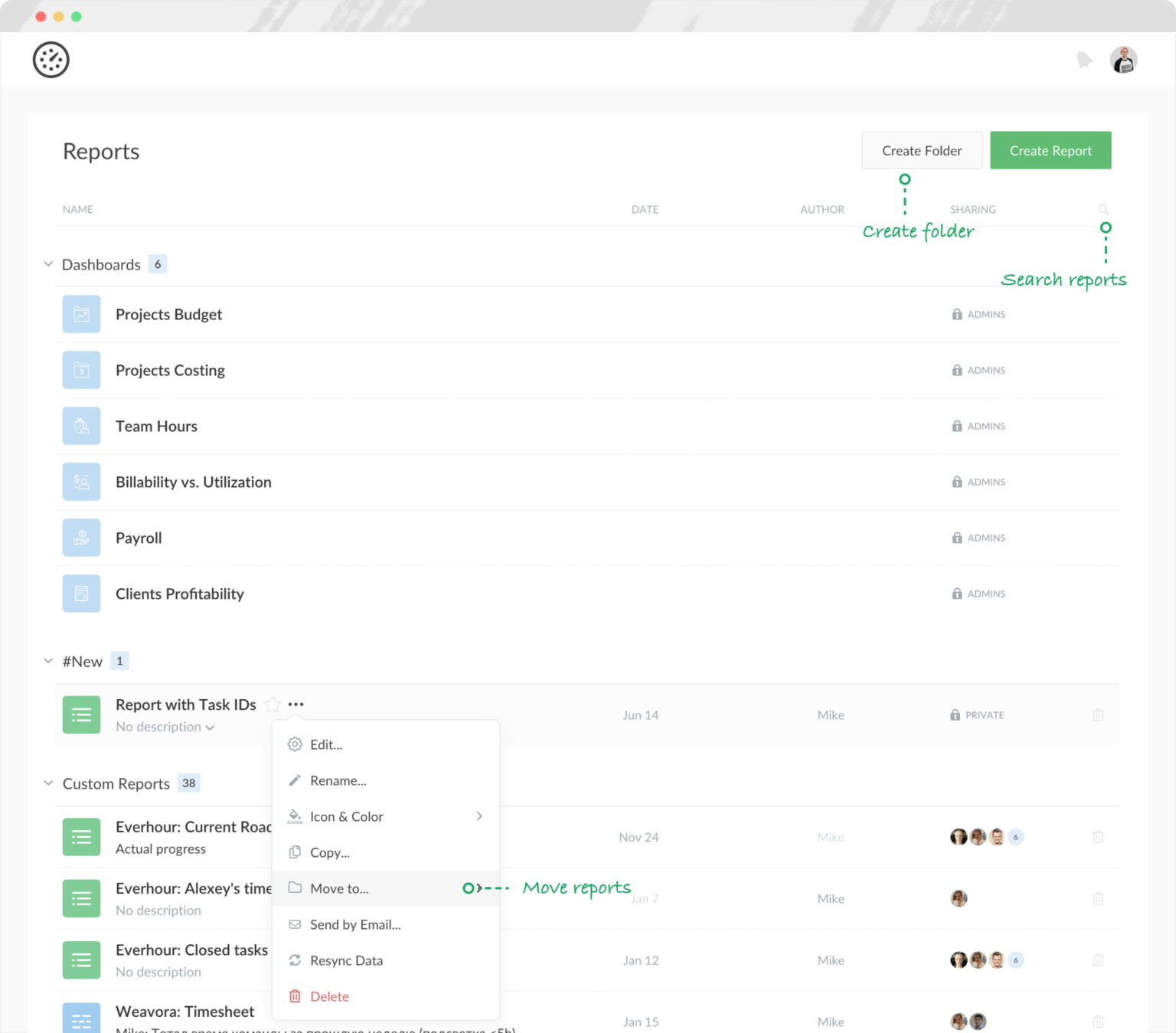Choose Rename... from the context menu
This screenshot has width=1176, height=1033.
[x=338, y=780]
